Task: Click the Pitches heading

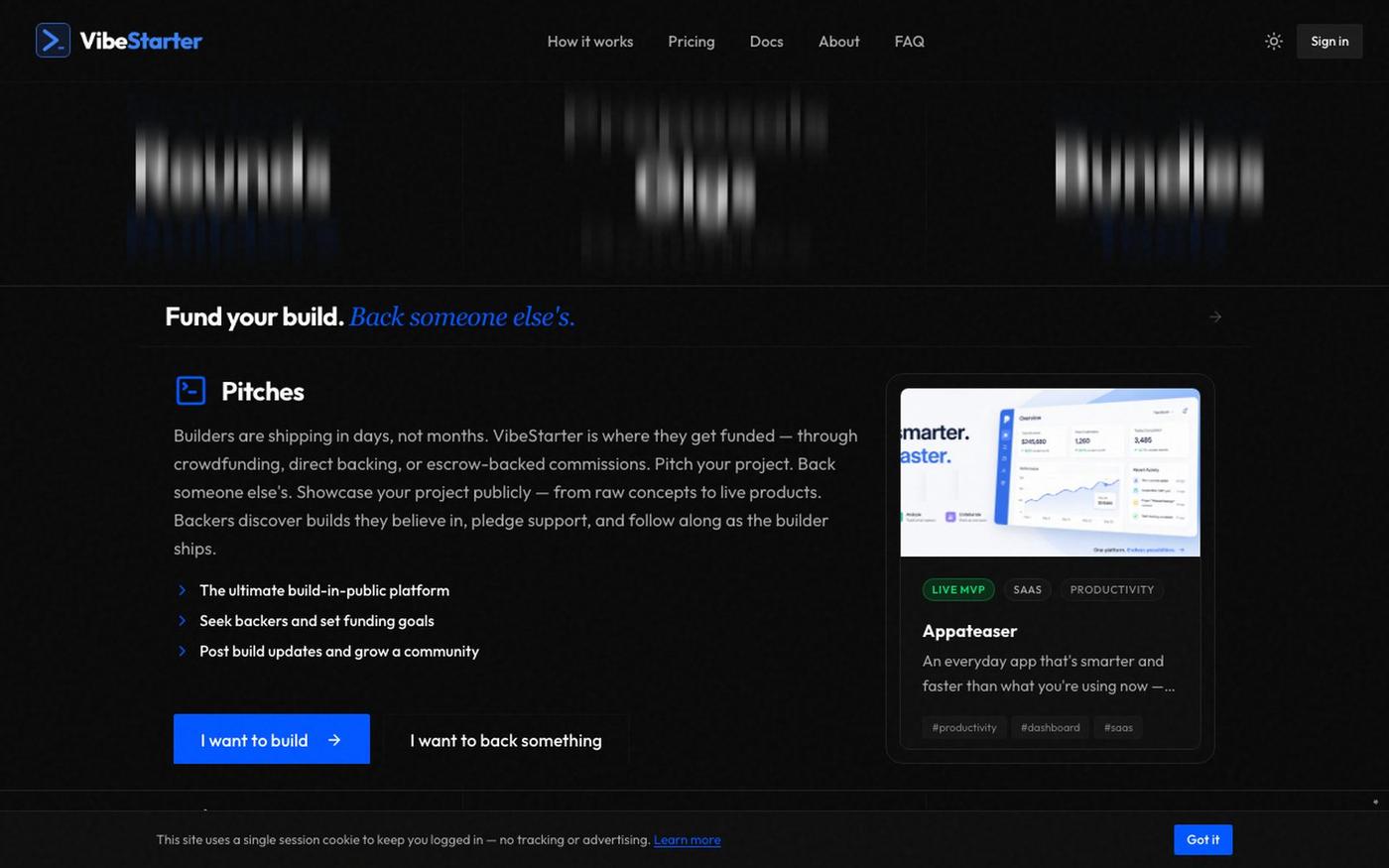Action: click(x=263, y=392)
